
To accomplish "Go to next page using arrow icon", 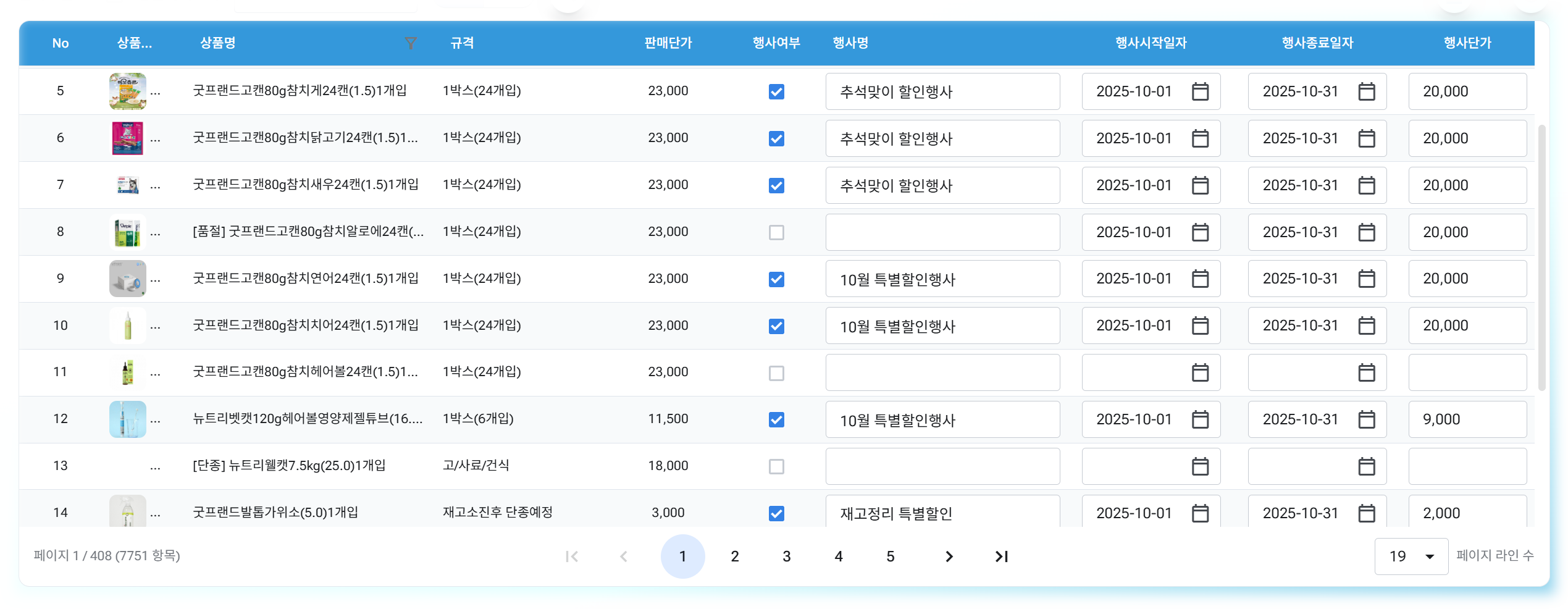I will (x=949, y=556).
